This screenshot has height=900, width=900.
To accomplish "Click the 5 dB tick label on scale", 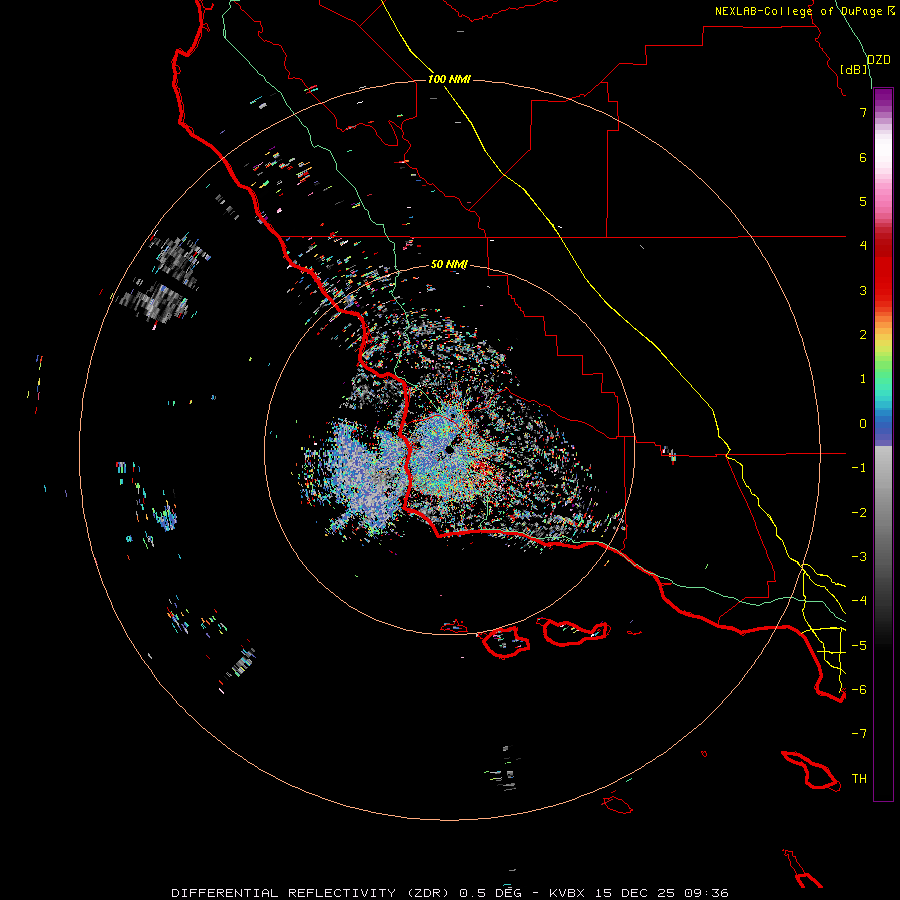I will [863, 201].
